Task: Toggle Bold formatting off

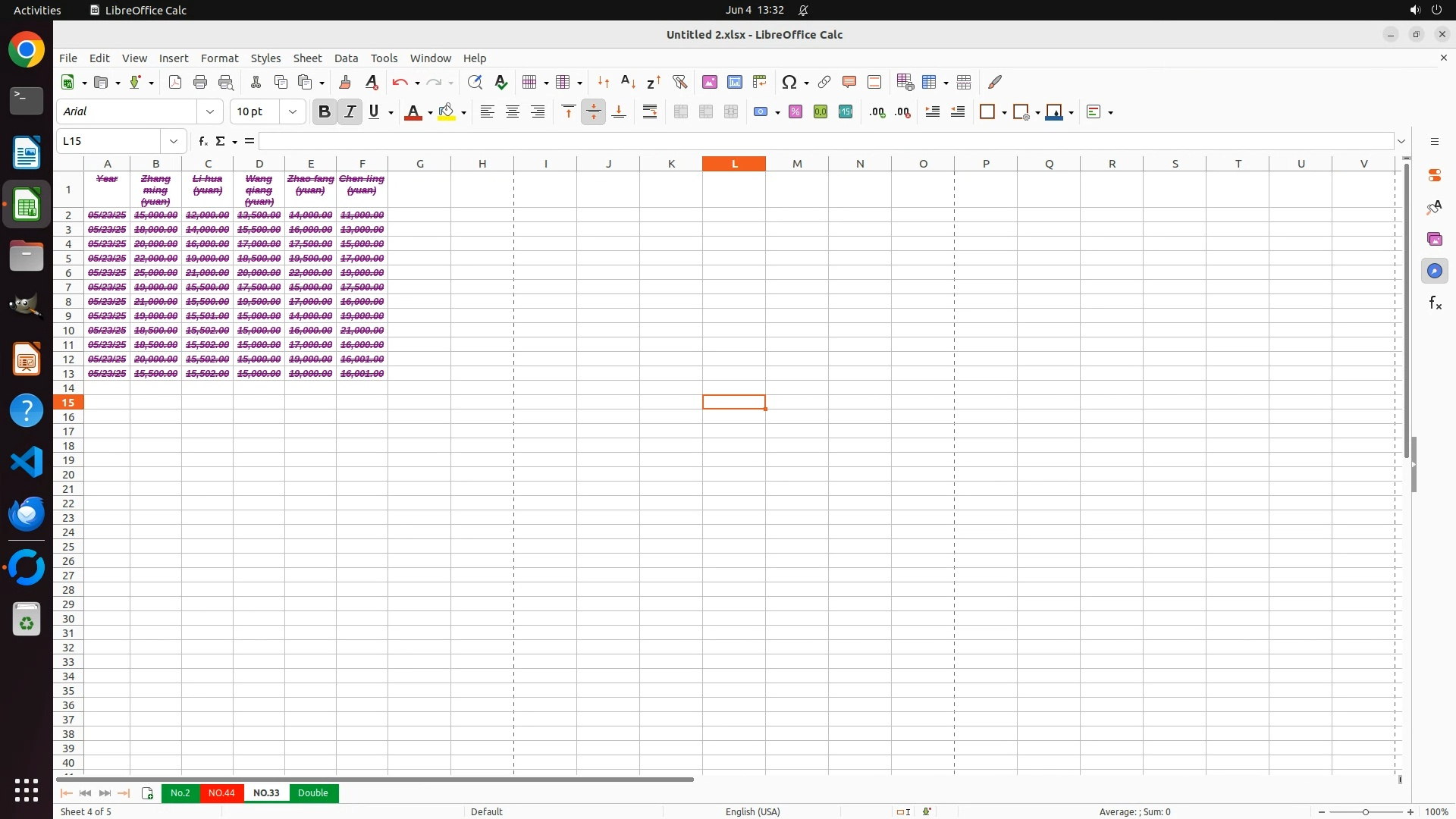Action: [325, 111]
